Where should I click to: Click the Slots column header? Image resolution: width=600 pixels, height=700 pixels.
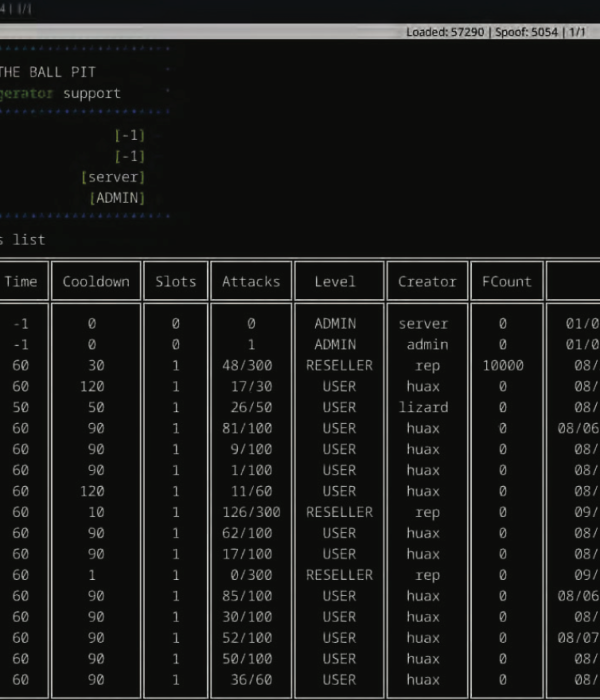tap(176, 281)
